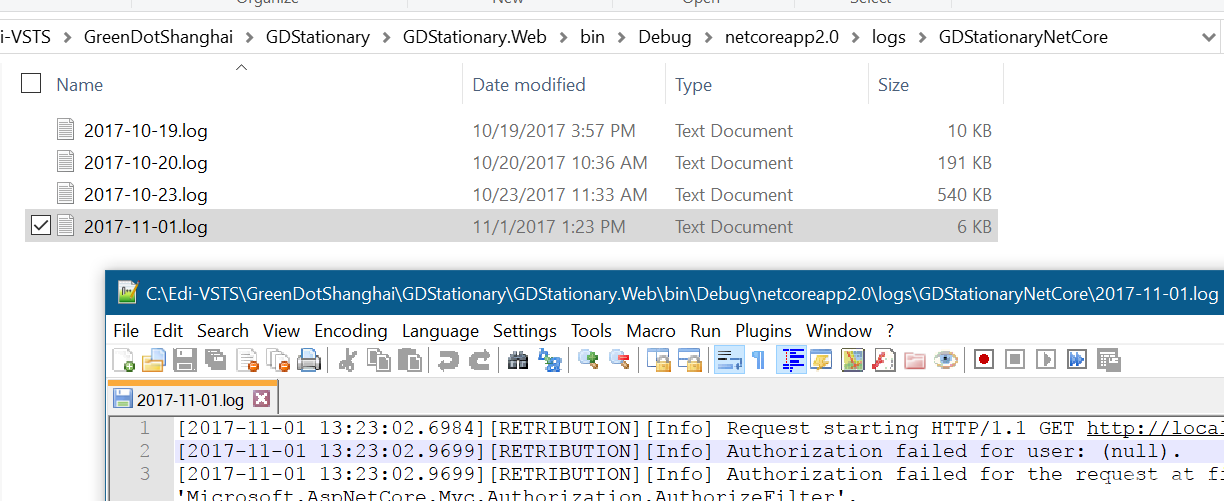Toggle the select-all checkbox beside Name
The height and width of the screenshot is (501, 1224).
[x=31, y=84]
